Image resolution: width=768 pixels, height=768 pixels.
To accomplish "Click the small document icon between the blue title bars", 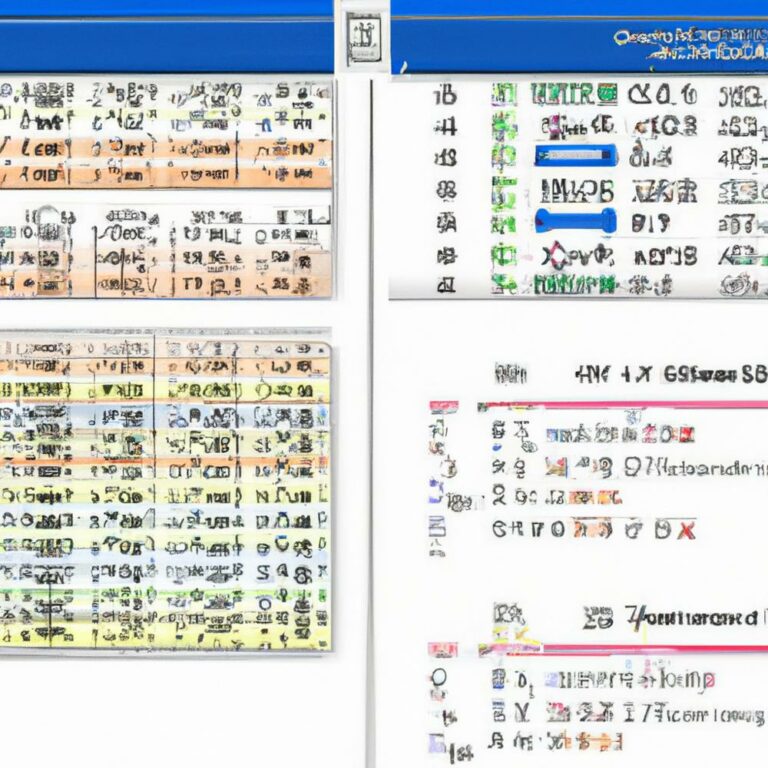I will pos(364,38).
